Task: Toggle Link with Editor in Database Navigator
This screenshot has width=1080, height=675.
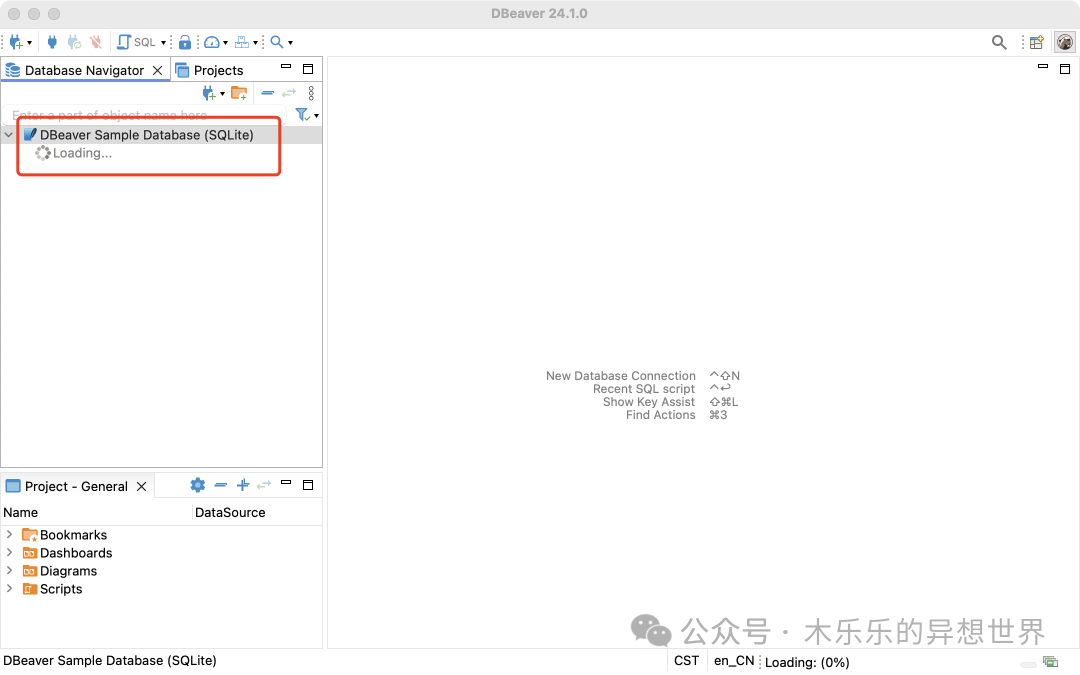Action: pyautogui.click(x=289, y=93)
